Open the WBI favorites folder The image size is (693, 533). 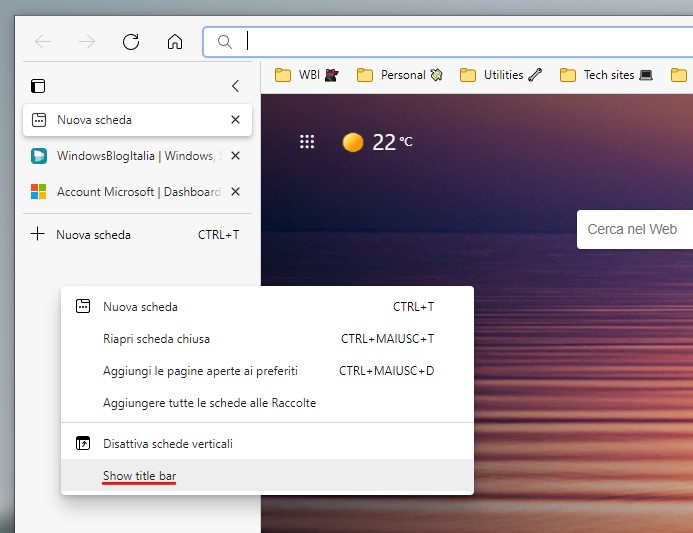point(306,75)
